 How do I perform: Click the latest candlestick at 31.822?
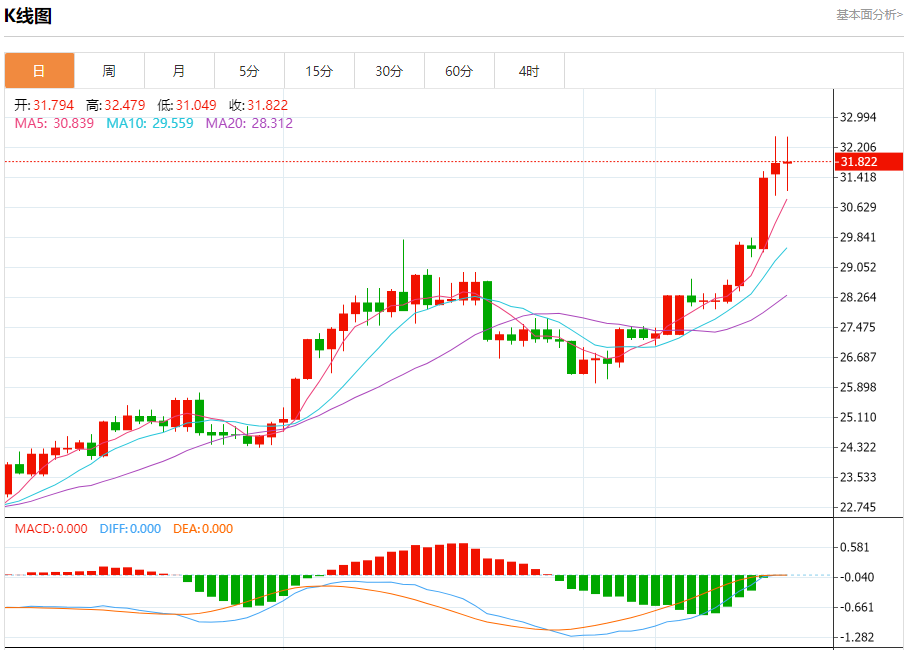tap(787, 164)
